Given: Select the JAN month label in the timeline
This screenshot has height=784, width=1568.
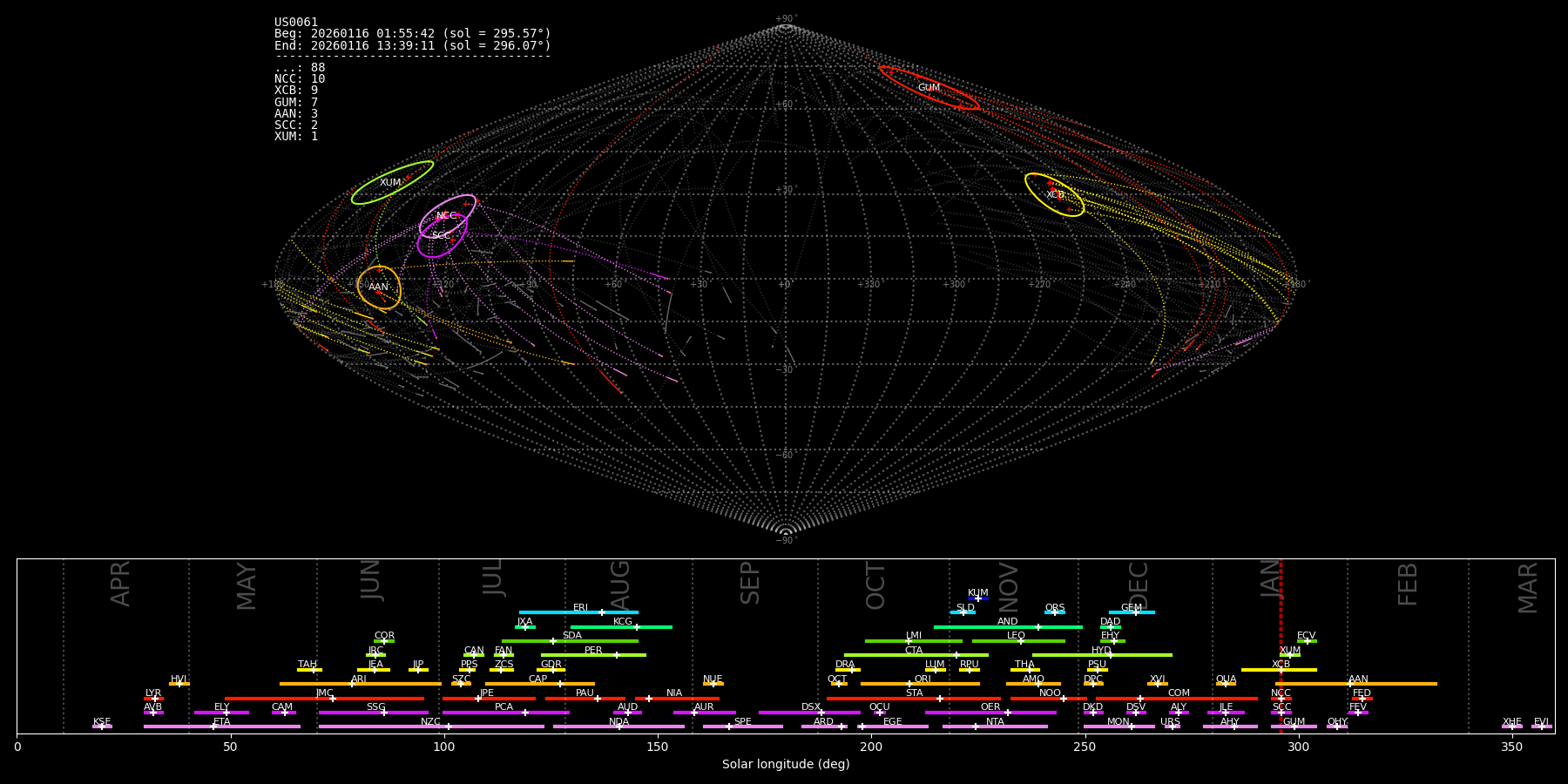Looking at the screenshot, I should click(x=1272, y=578).
